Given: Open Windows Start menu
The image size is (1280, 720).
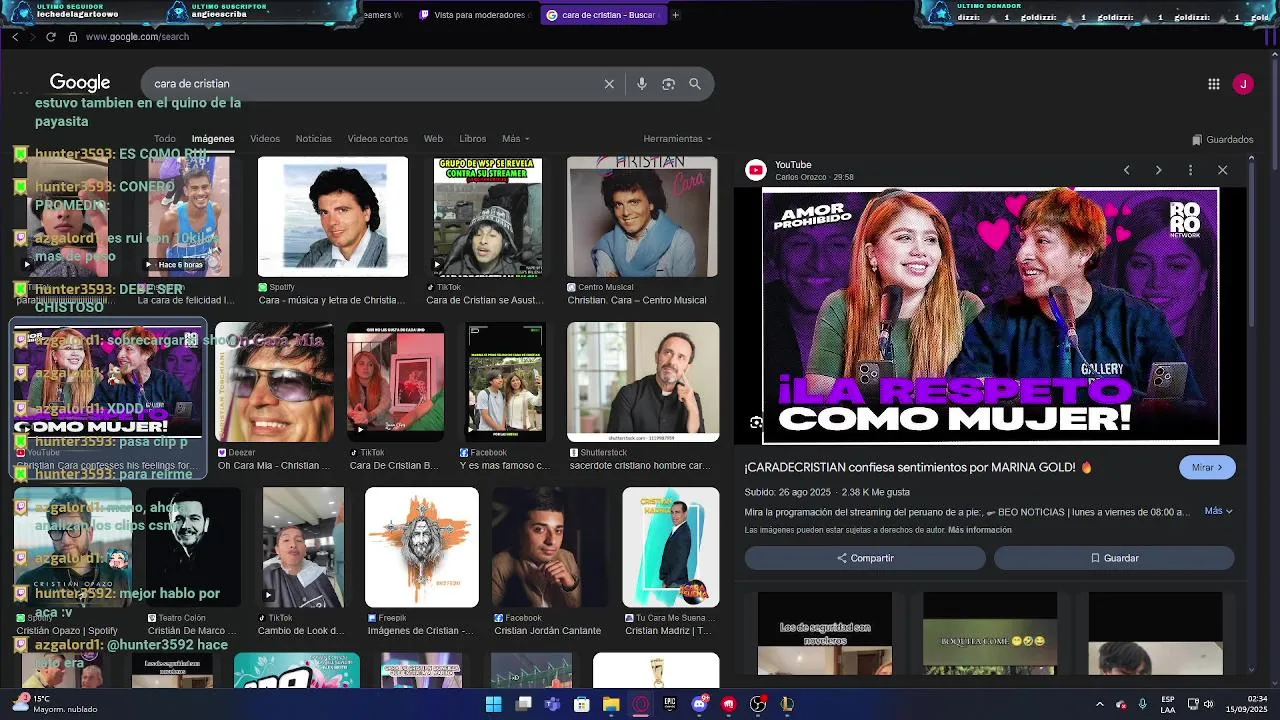Looking at the screenshot, I should pos(493,704).
